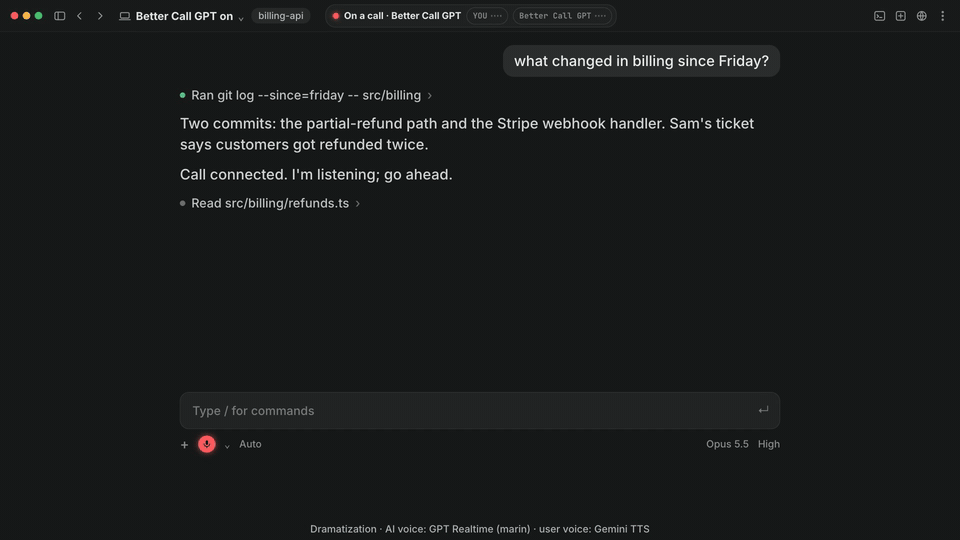Select the billing-api tag
The width and height of the screenshot is (960, 540).
tap(280, 16)
